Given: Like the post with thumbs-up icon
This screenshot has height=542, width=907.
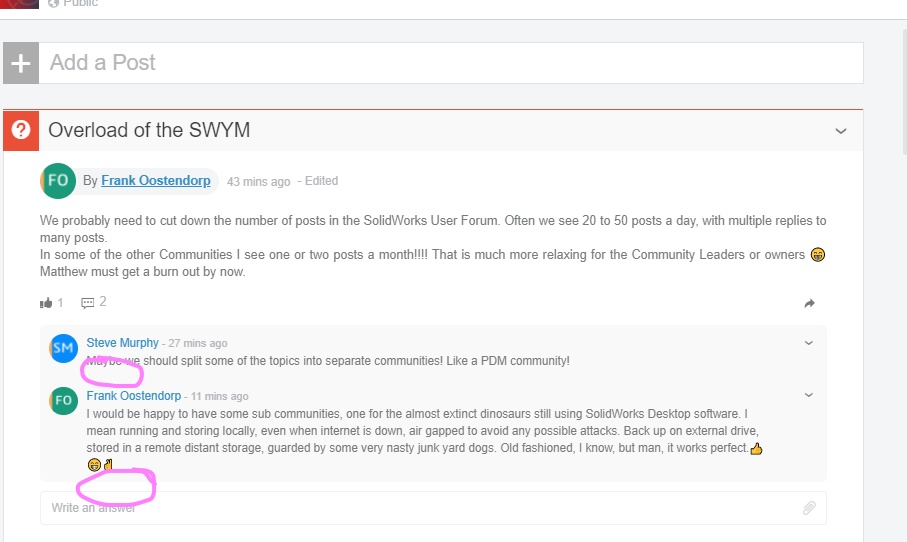Looking at the screenshot, I should click(46, 302).
